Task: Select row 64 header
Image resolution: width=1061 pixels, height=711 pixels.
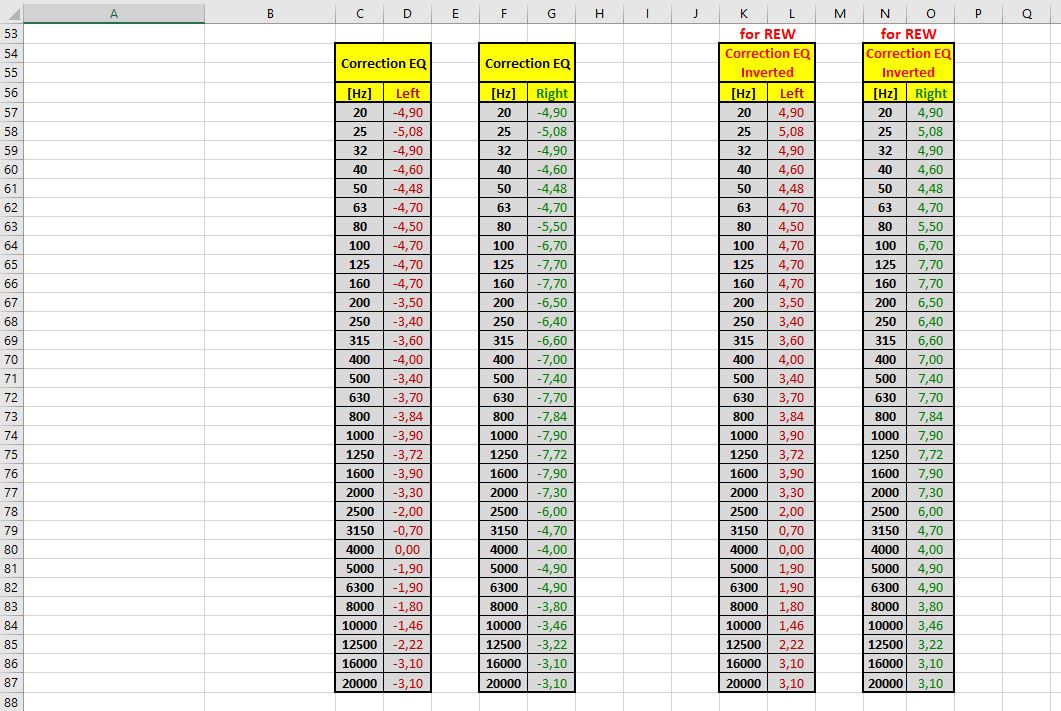Action: click(12, 246)
